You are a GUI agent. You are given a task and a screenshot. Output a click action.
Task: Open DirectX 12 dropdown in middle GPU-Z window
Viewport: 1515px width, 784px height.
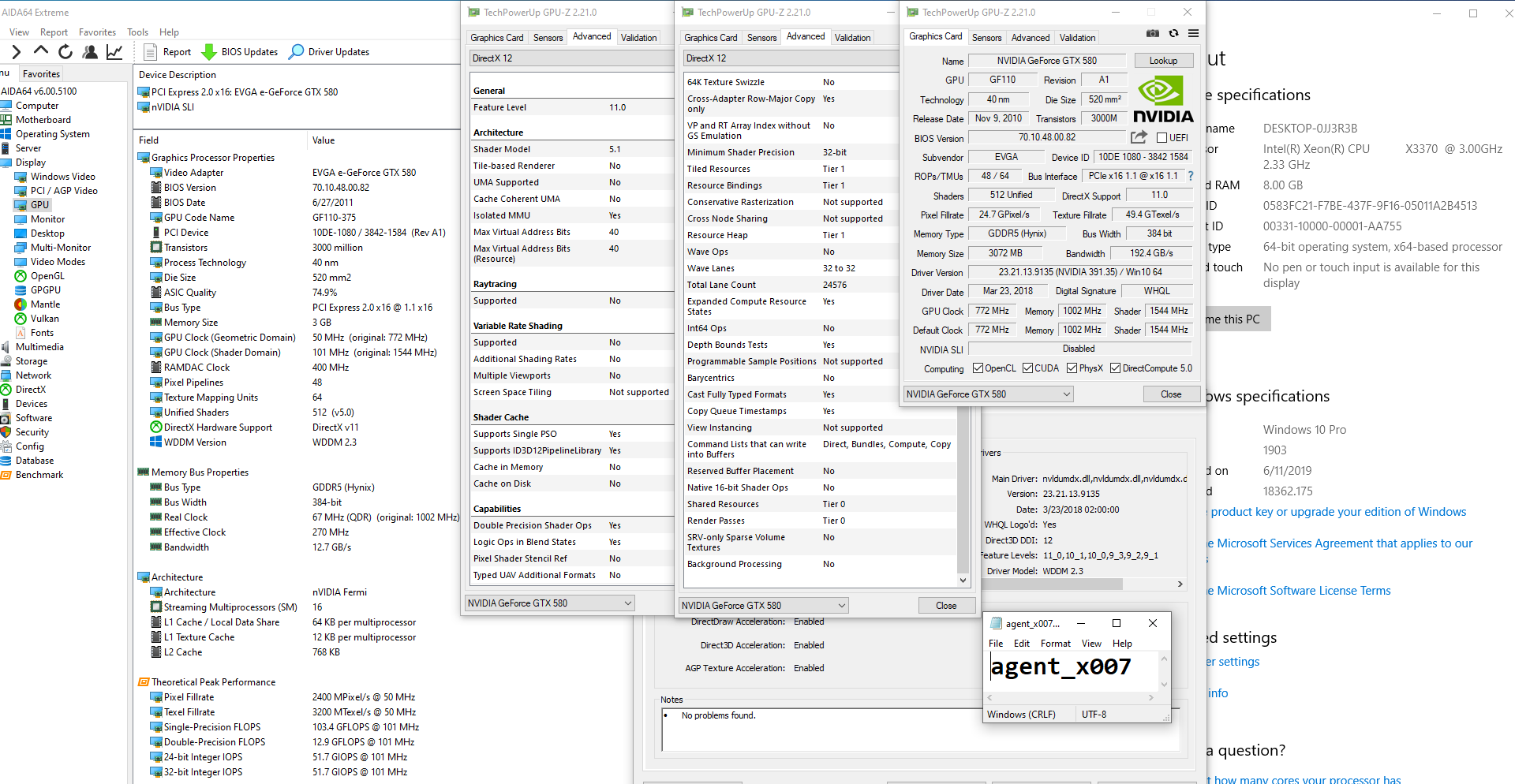[791, 58]
